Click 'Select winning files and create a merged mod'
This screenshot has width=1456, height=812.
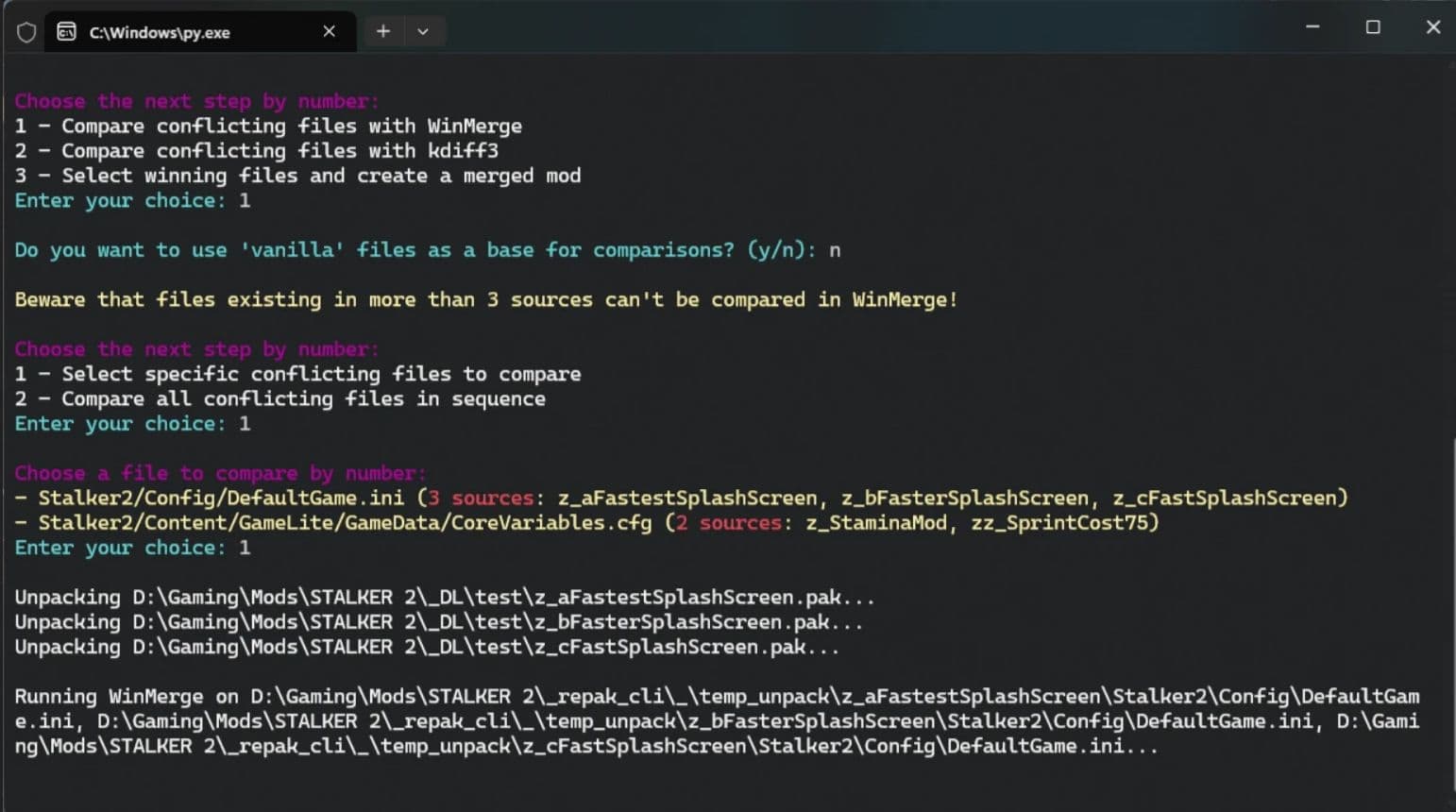[297, 176]
